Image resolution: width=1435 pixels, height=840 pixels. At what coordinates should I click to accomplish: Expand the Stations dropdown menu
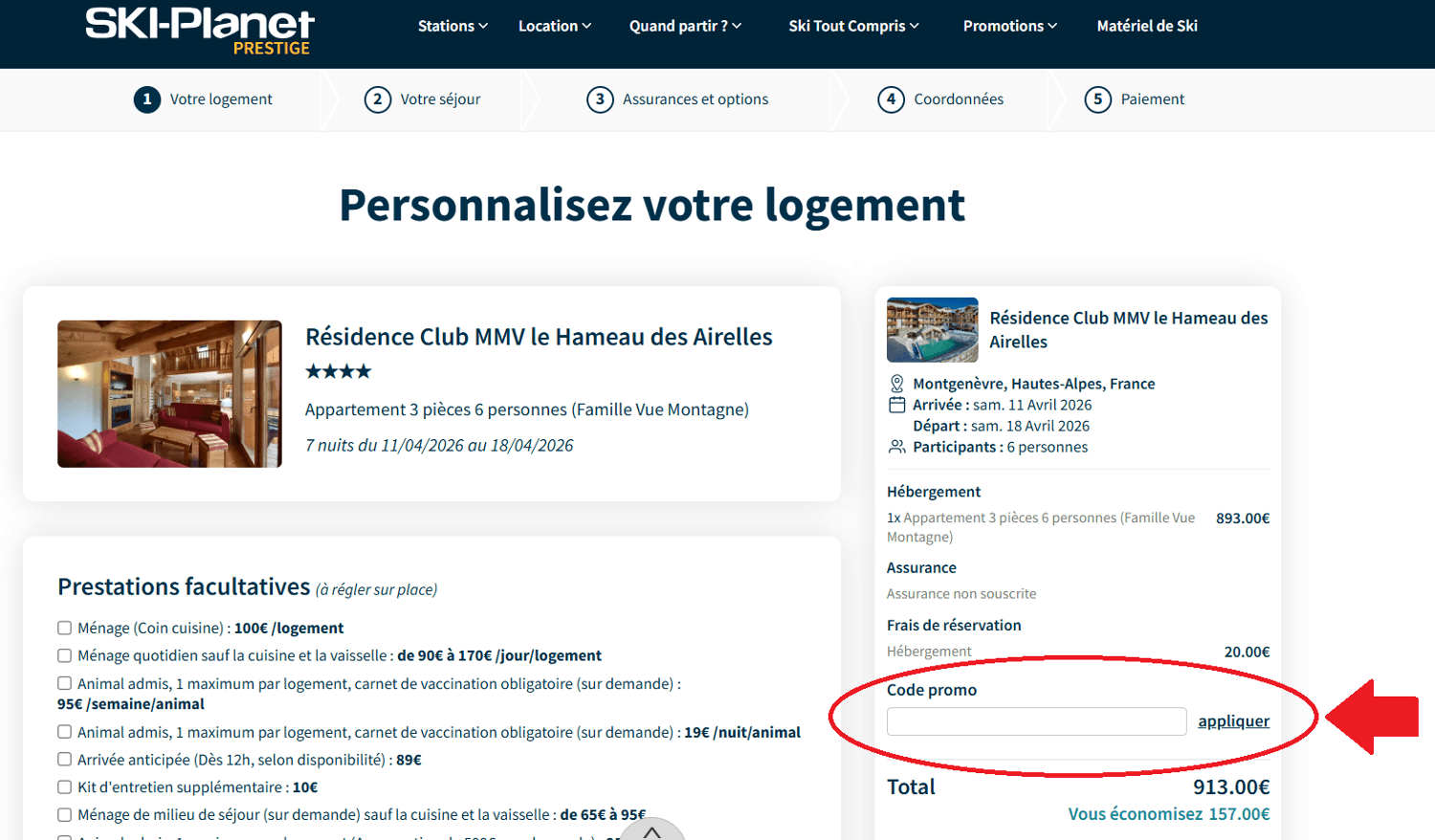tap(453, 26)
